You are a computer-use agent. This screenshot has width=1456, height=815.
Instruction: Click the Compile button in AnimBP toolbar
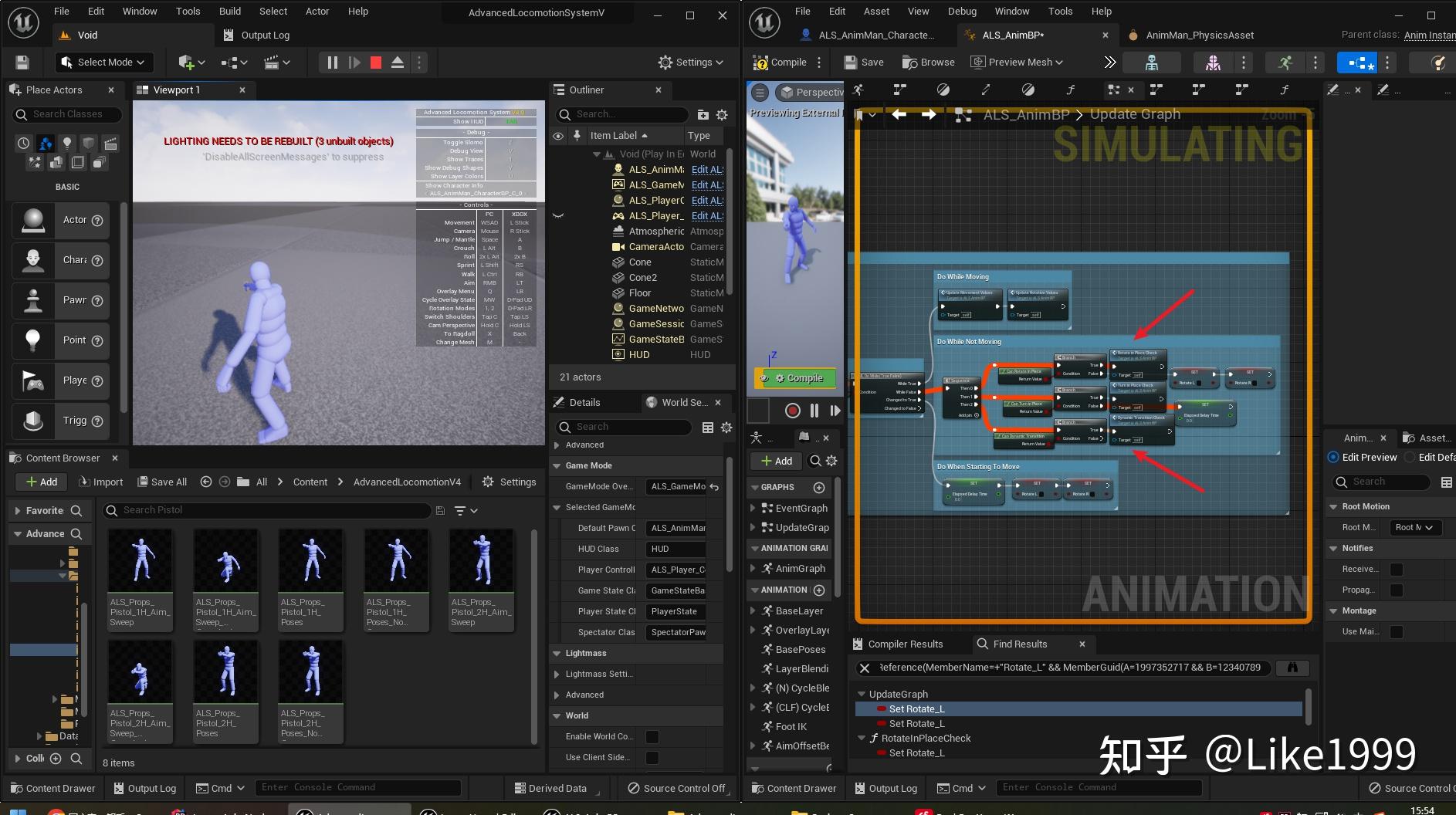[780, 63]
